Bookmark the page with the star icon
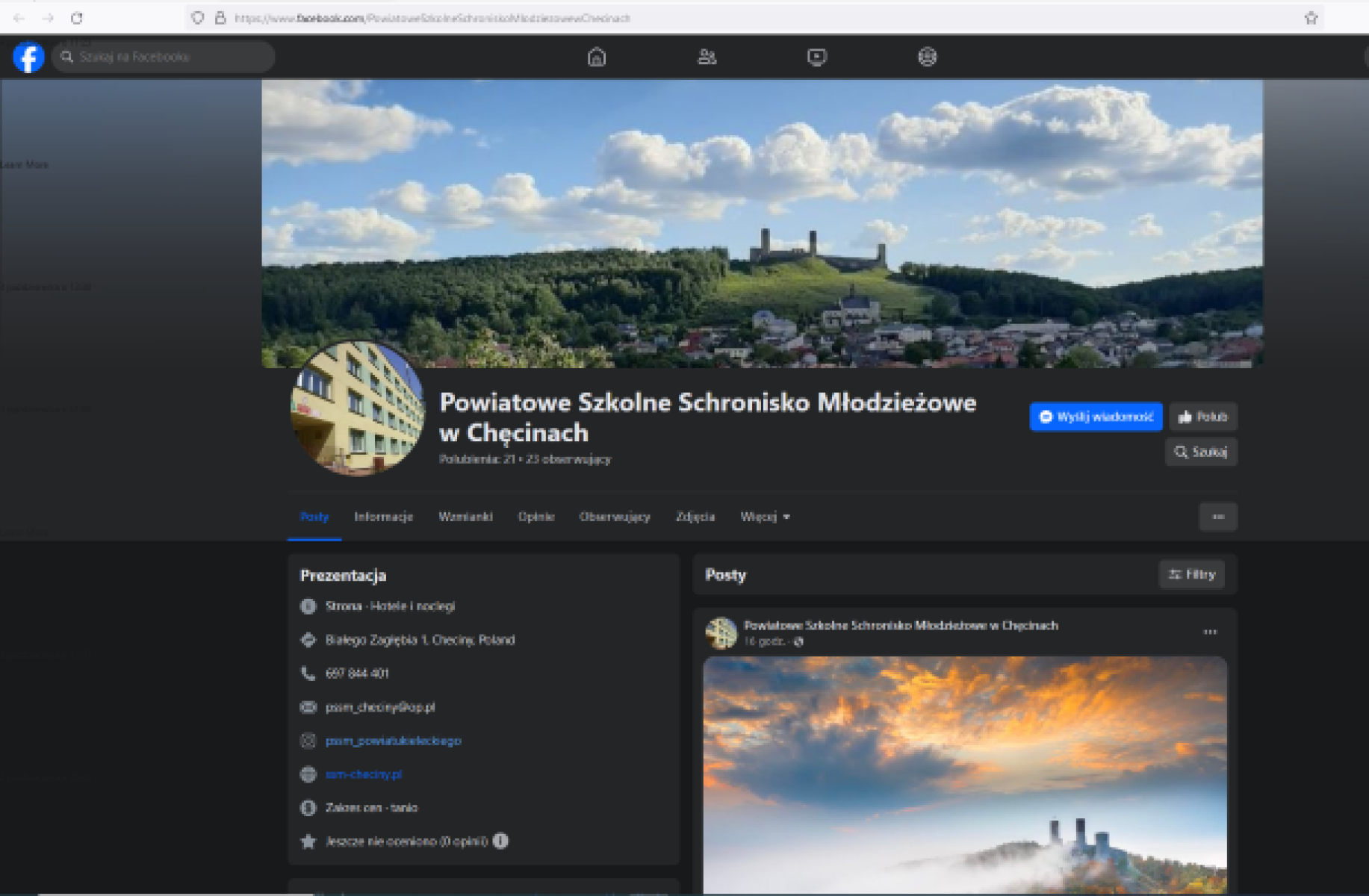The image size is (1369, 896). coord(1311,18)
